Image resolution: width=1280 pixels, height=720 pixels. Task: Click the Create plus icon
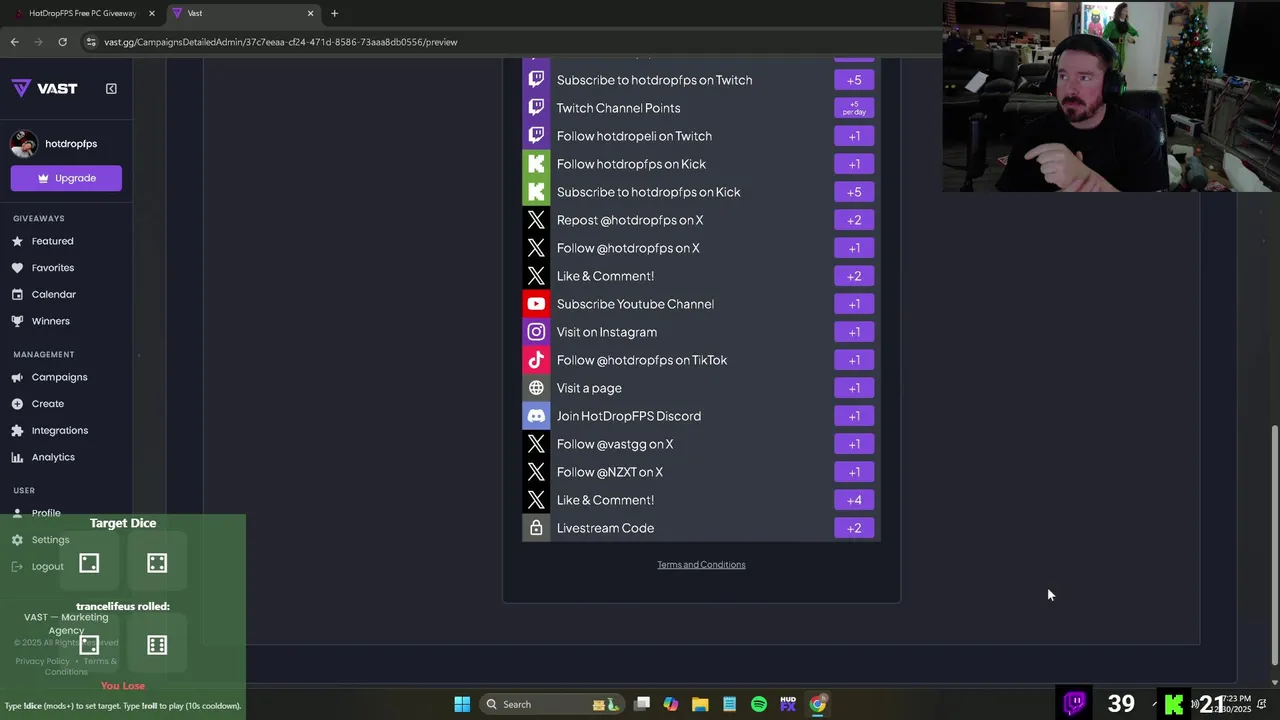pyautogui.click(x=17, y=404)
